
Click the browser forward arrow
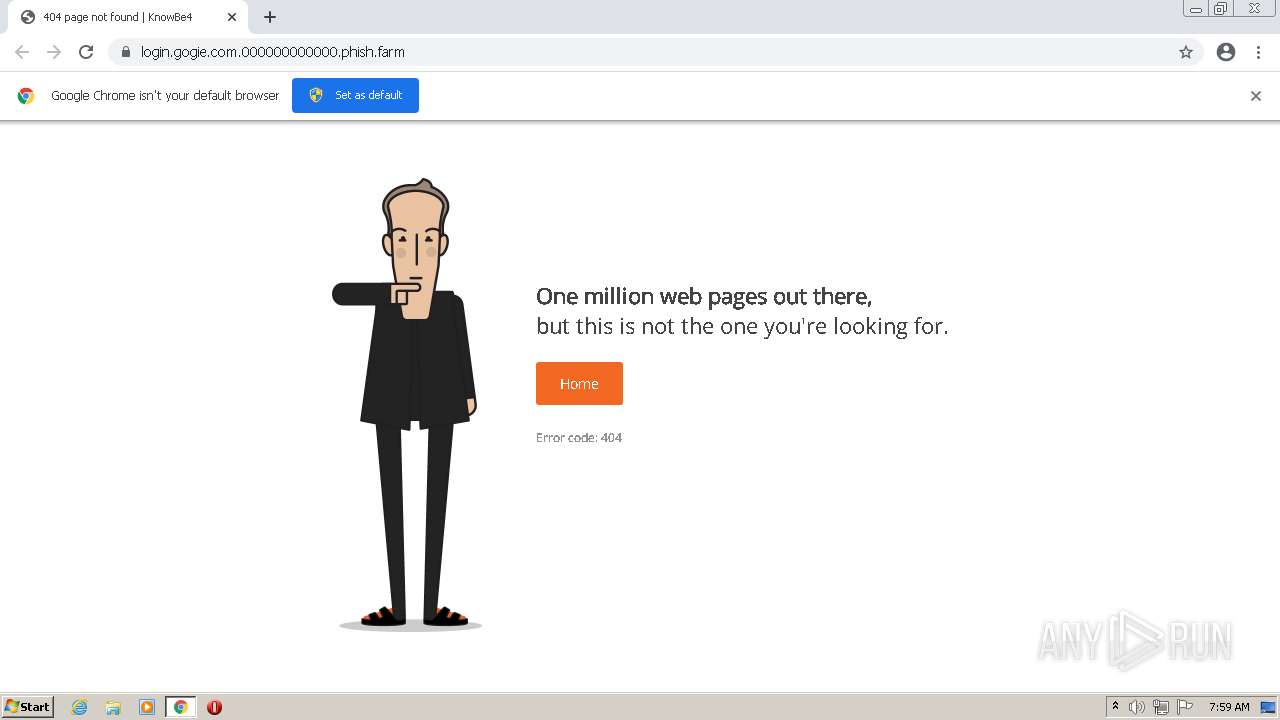pos(54,52)
